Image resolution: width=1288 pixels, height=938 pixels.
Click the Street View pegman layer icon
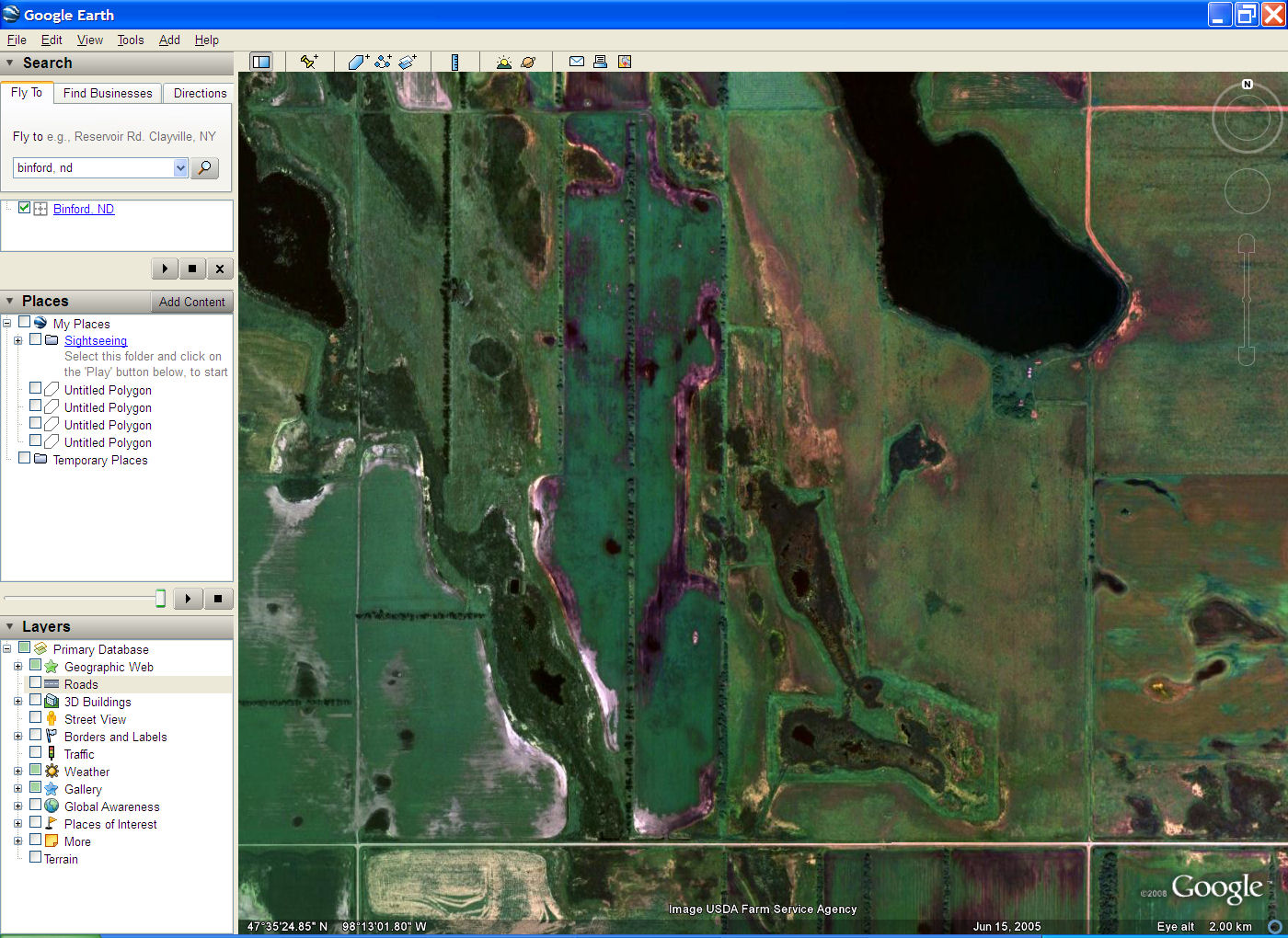point(52,718)
